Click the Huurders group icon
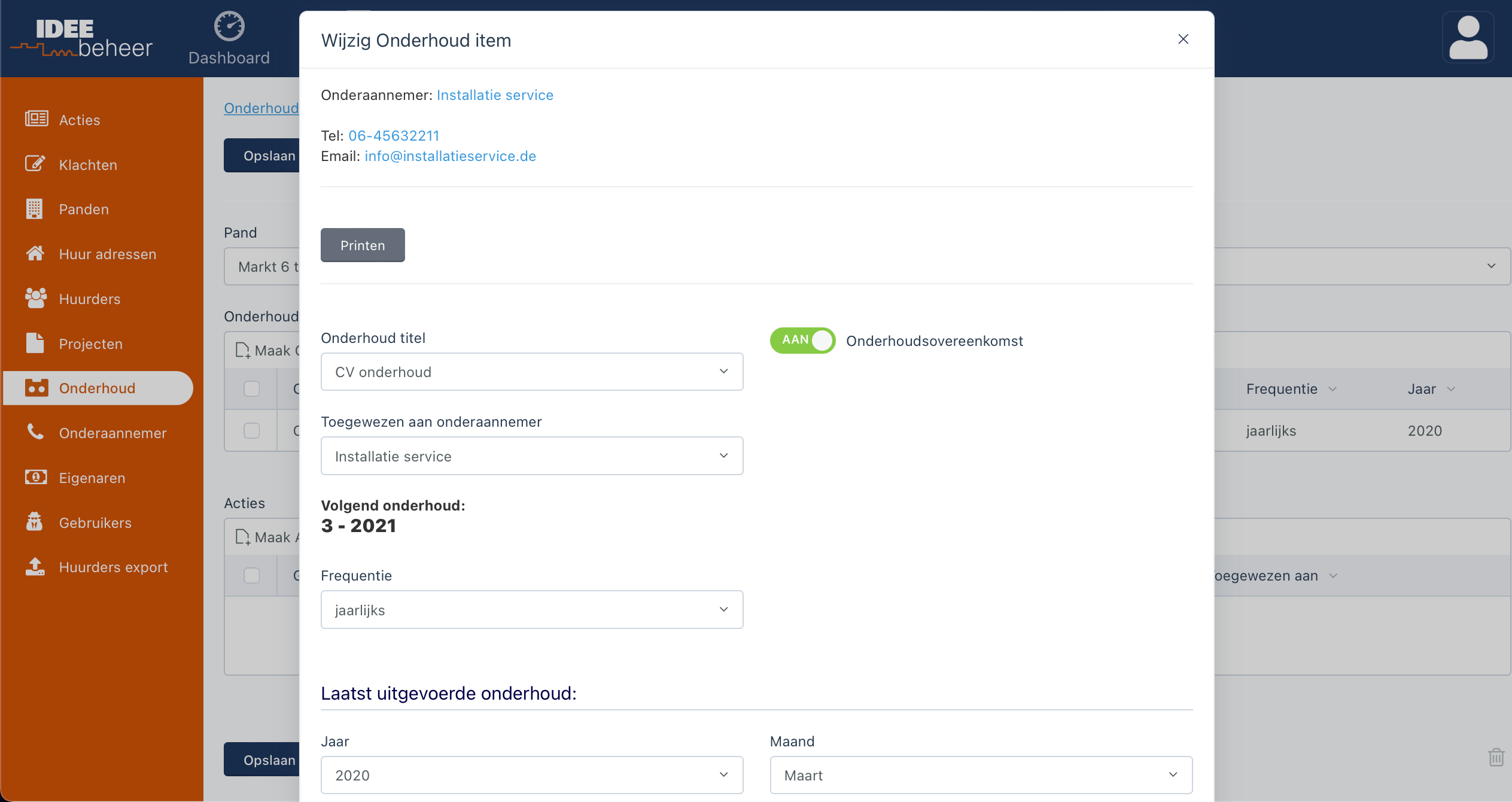Viewport: 1512px width, 802px height. (x=36, y=298)
